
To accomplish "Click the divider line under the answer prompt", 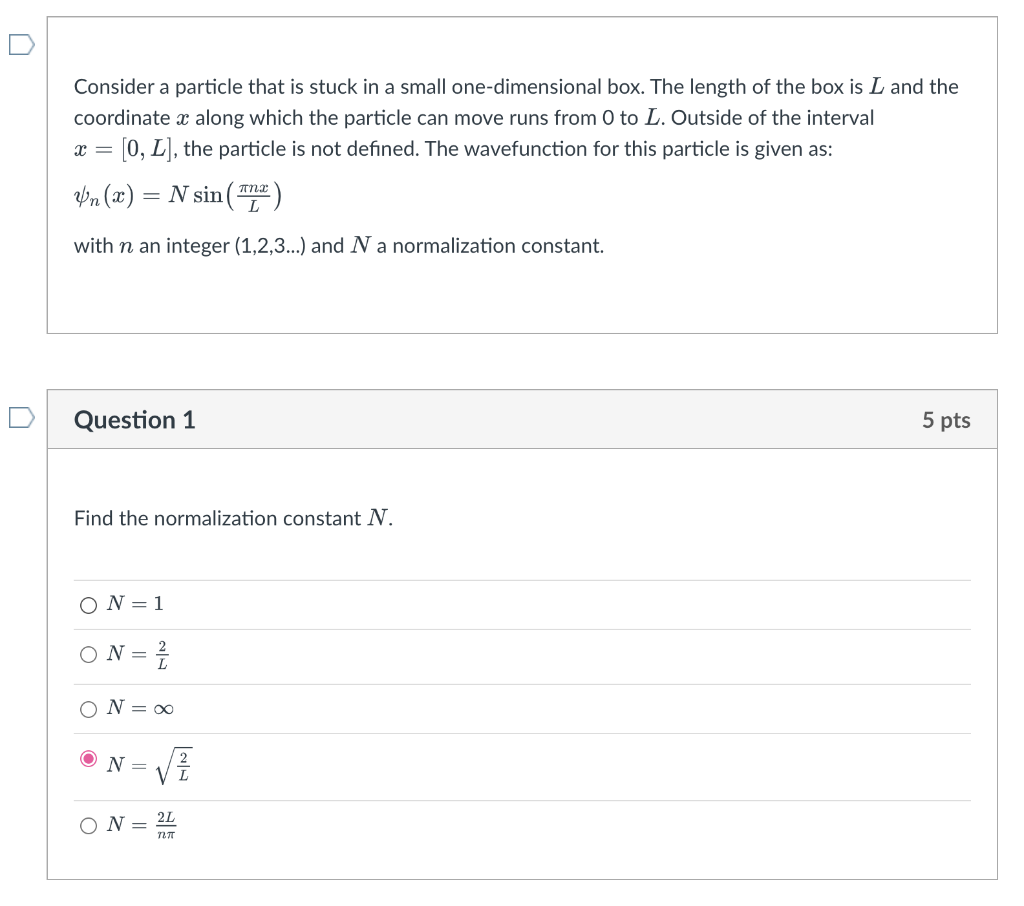I will tap(522, 577).
